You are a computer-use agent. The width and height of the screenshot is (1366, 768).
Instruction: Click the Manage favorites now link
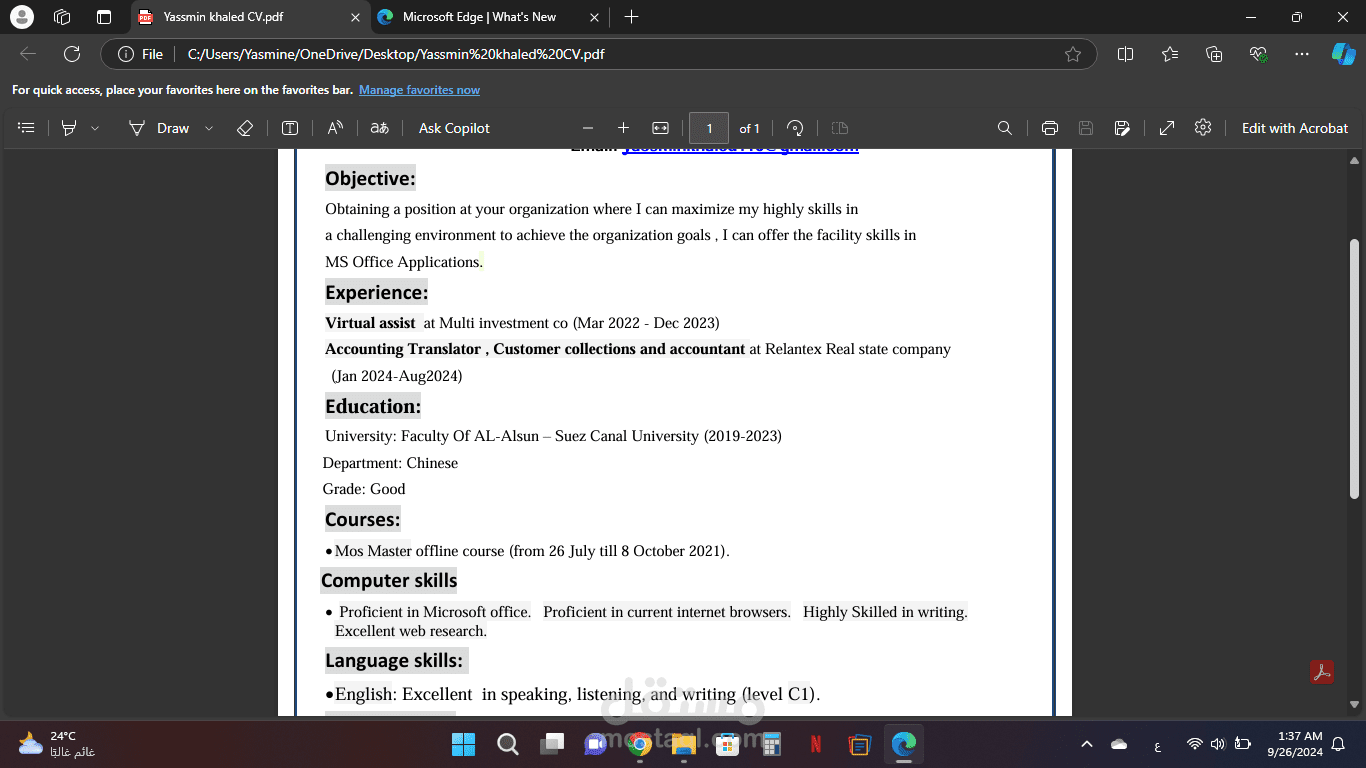pyautogui.click(x=419, y=90)
